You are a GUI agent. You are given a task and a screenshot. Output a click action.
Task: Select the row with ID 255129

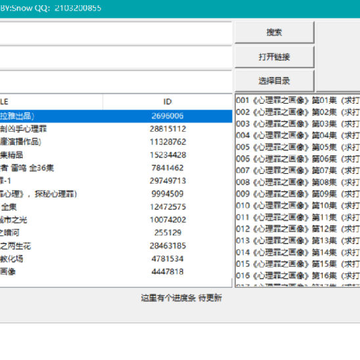116,233
